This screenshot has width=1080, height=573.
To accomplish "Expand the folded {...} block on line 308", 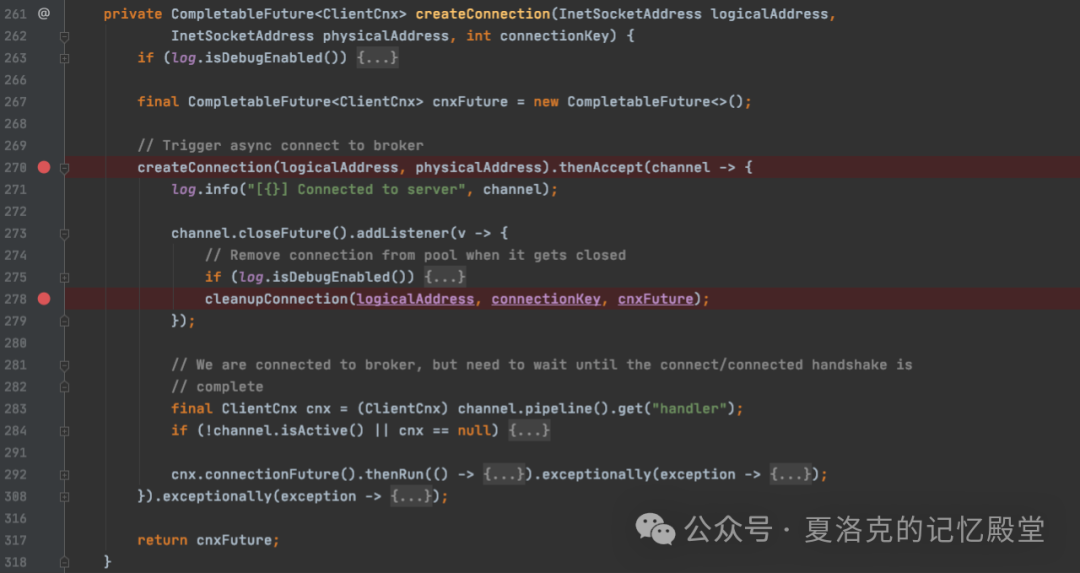I will tap(411, 496).
